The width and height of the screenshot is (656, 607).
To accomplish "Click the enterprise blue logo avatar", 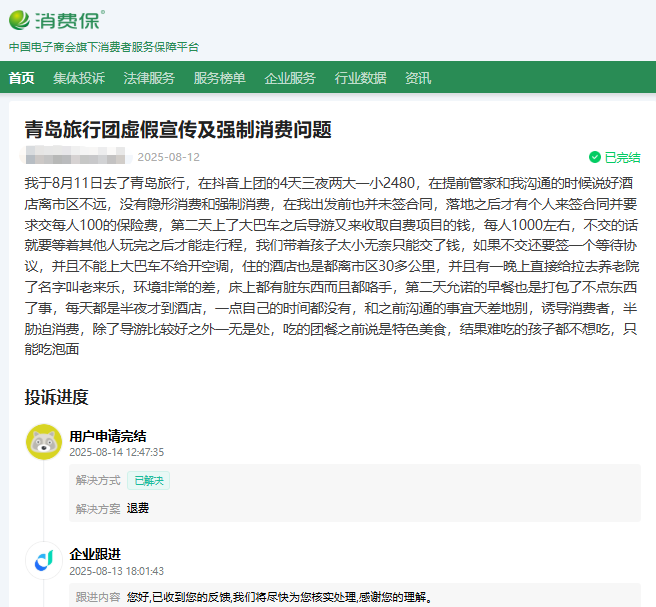I will coord(44,561).
